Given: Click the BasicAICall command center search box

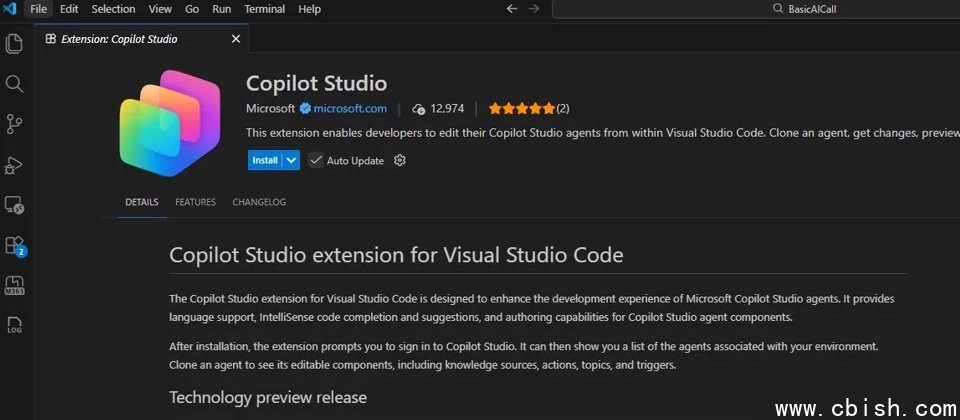Looking at the screenshot, I should click(x=755, y=9).
